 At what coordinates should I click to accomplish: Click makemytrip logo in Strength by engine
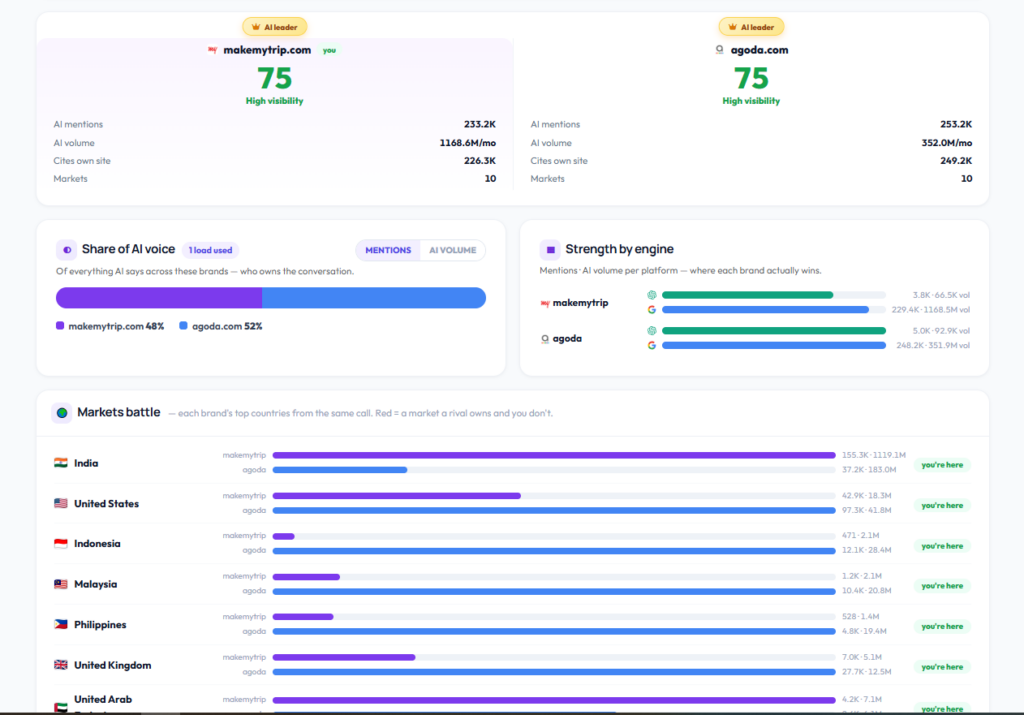click(545, 303)
